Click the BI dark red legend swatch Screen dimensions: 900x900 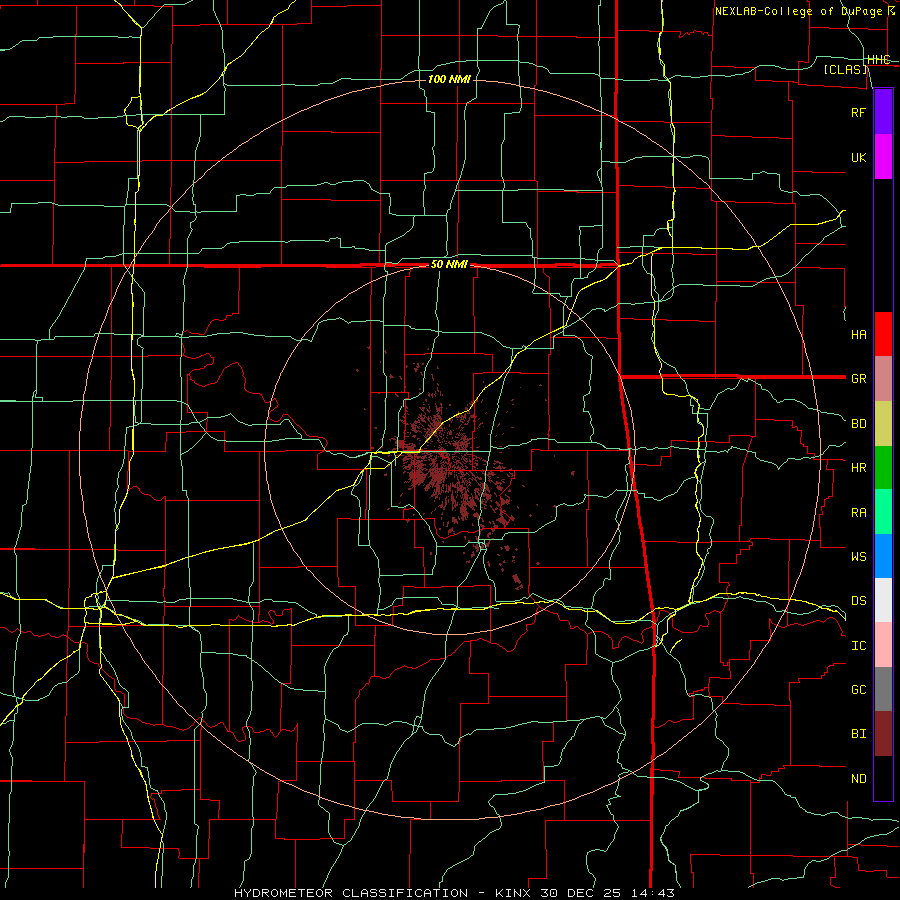(x=883, y=734)
